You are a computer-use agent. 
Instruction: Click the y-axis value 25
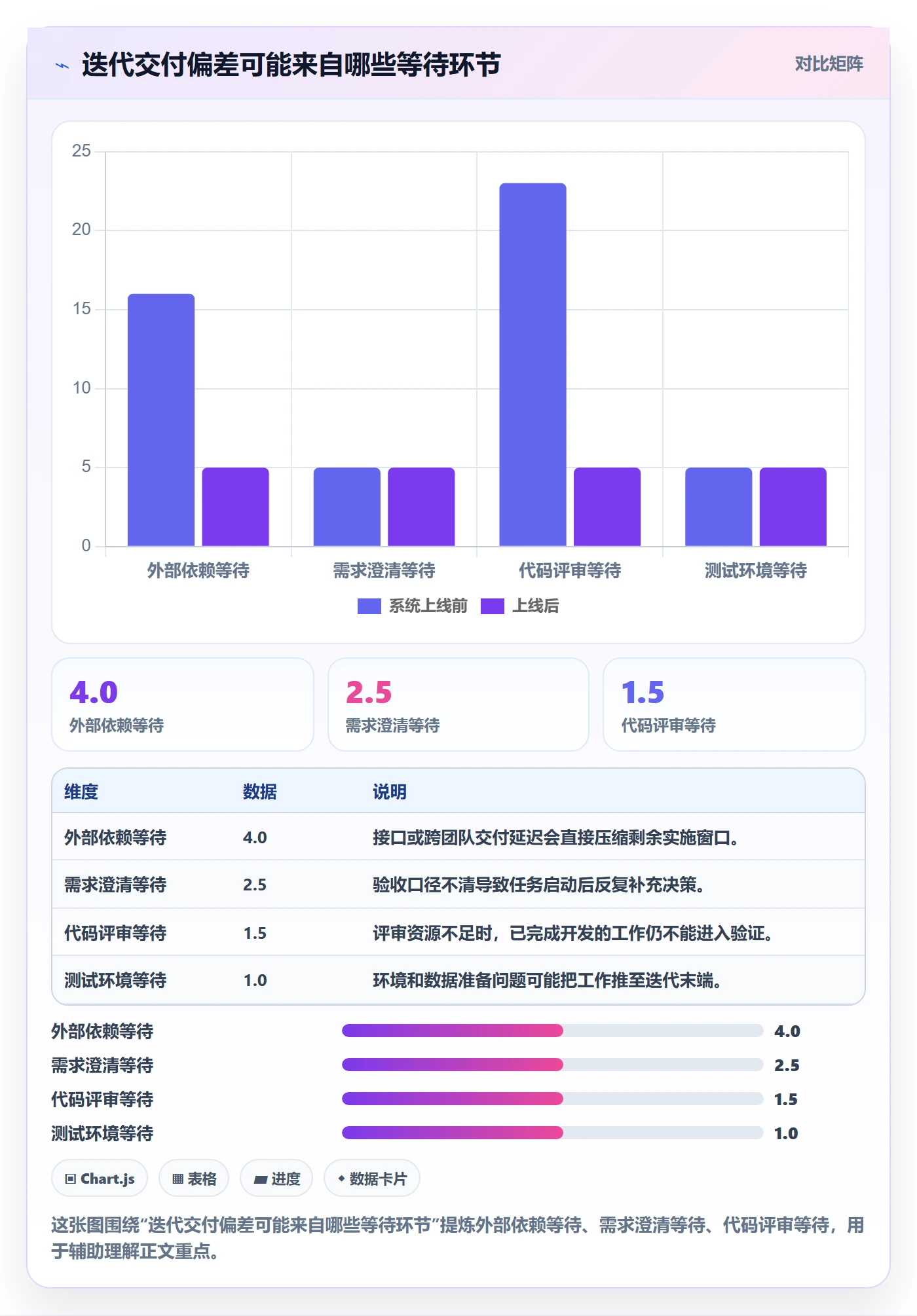pos(81,151)
